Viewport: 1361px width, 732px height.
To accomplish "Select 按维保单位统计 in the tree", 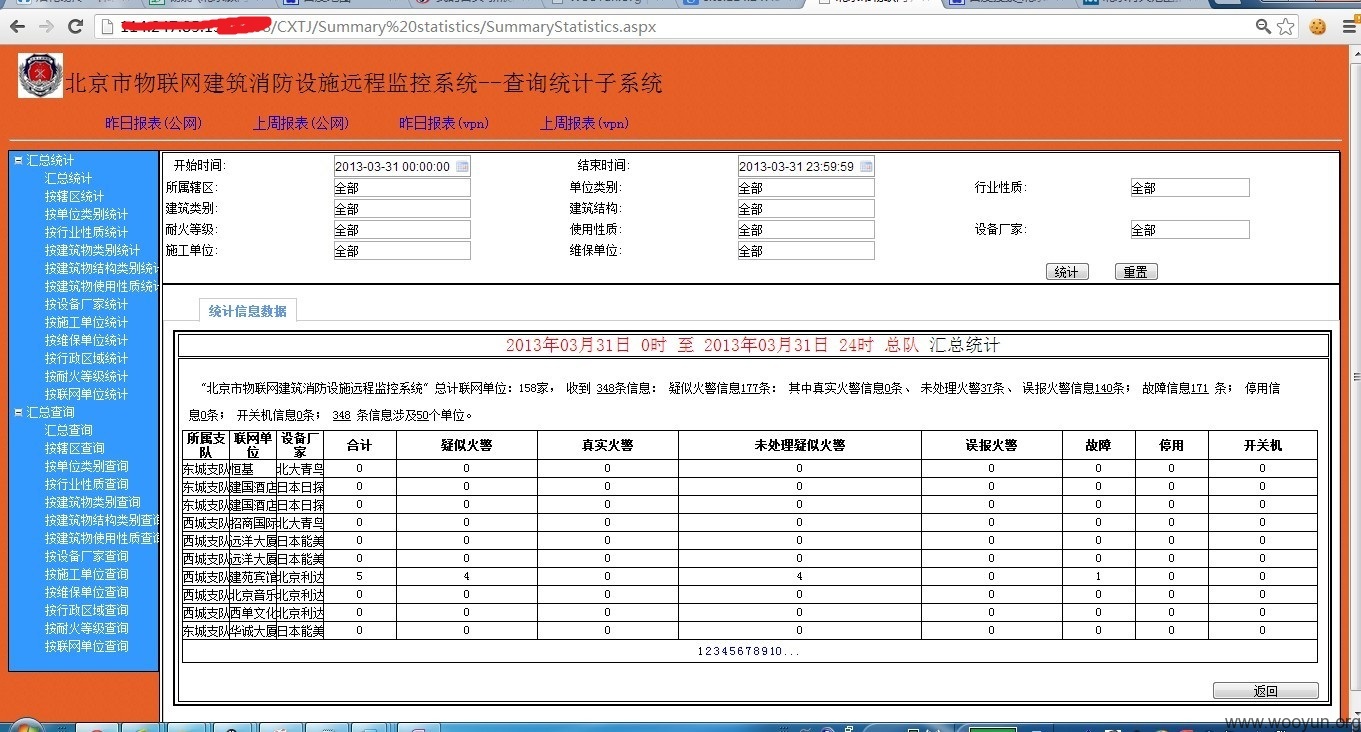I will click(x=86, y=340).
